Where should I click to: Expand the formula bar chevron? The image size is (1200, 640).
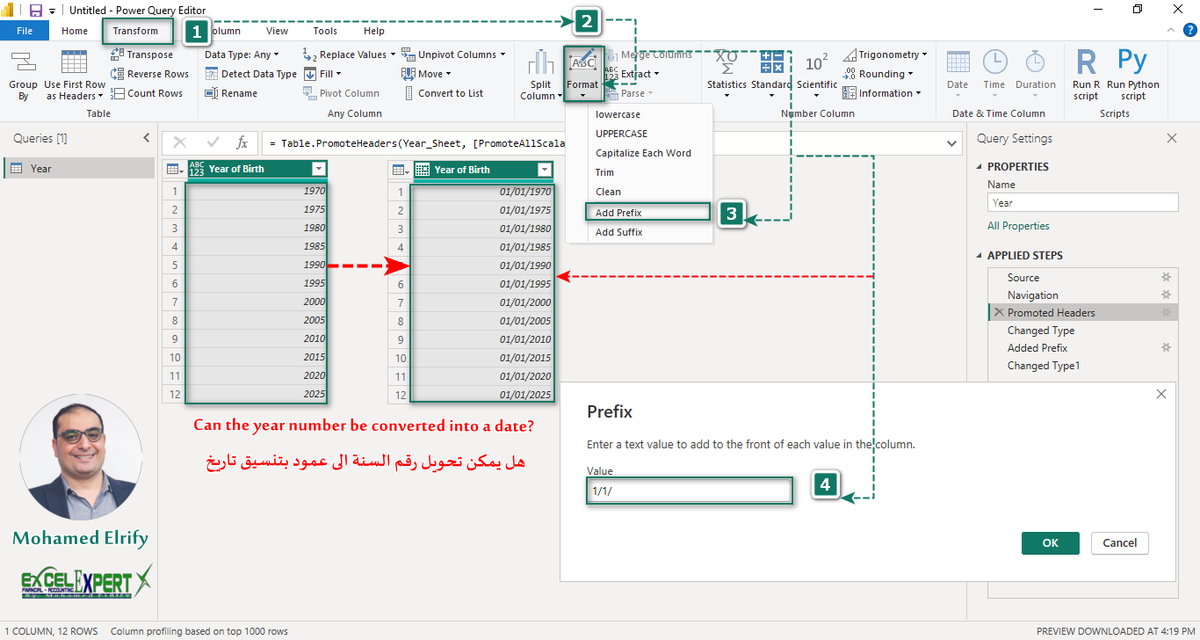pyautogui.click(x=951, y=143)
